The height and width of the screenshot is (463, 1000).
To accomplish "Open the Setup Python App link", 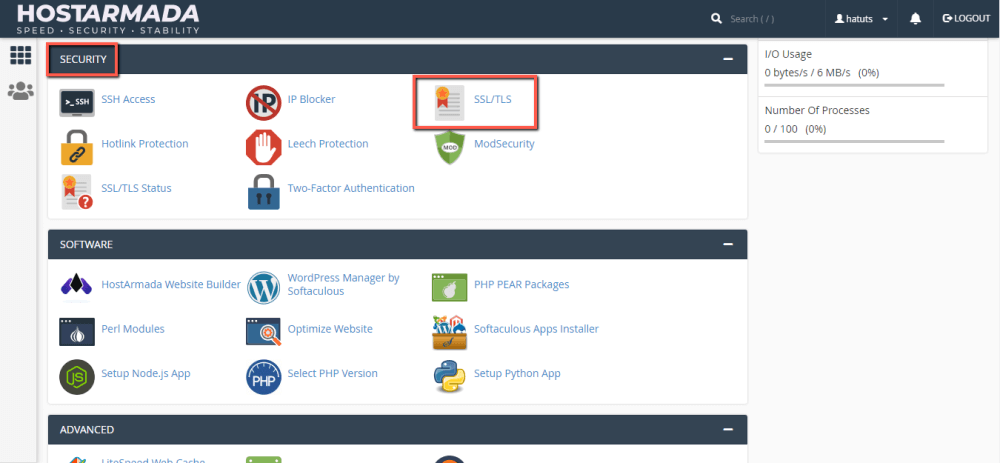I will click(517, 374).
